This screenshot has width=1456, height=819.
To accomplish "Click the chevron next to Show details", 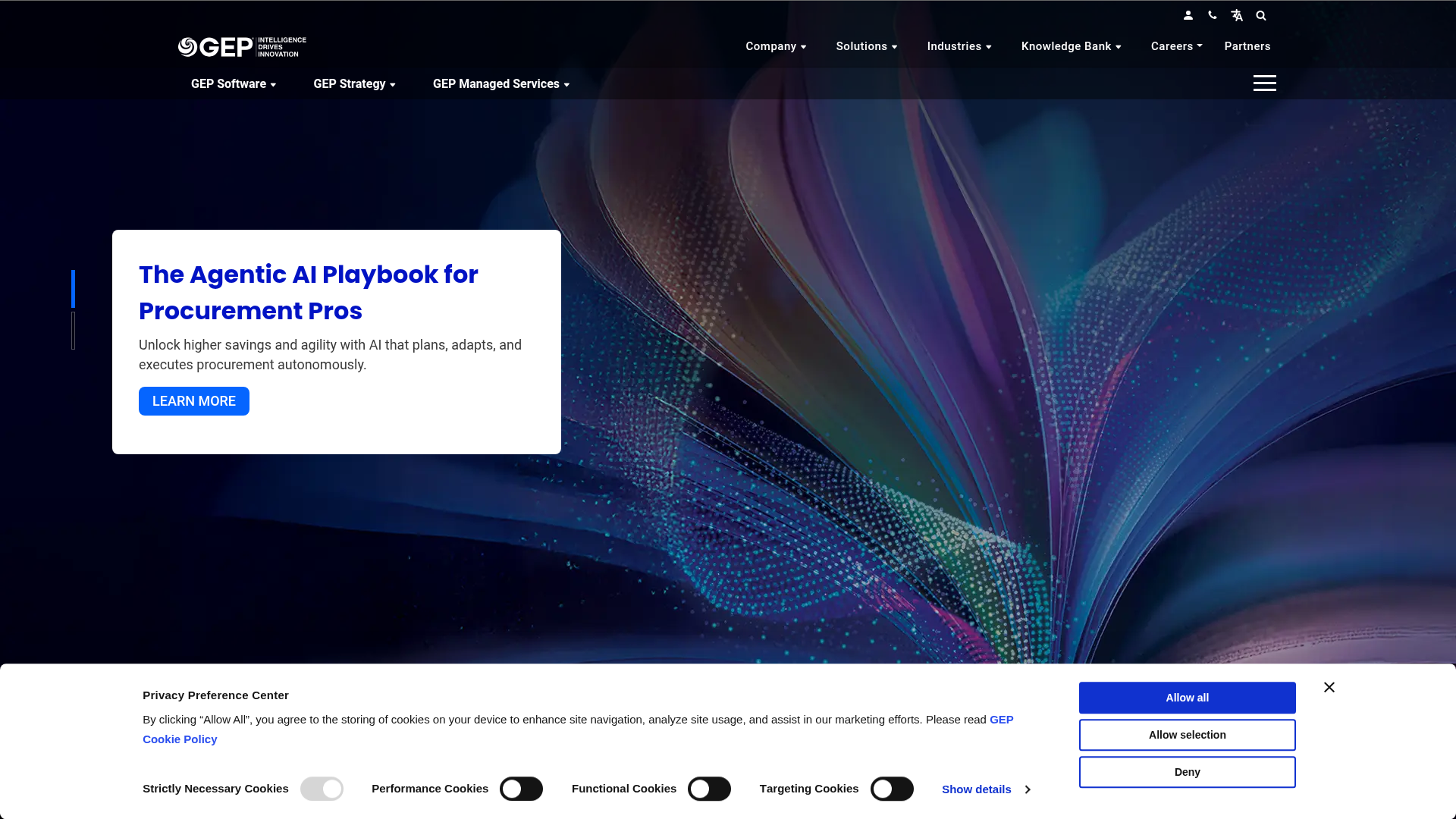I will (x=1028, y=789).
